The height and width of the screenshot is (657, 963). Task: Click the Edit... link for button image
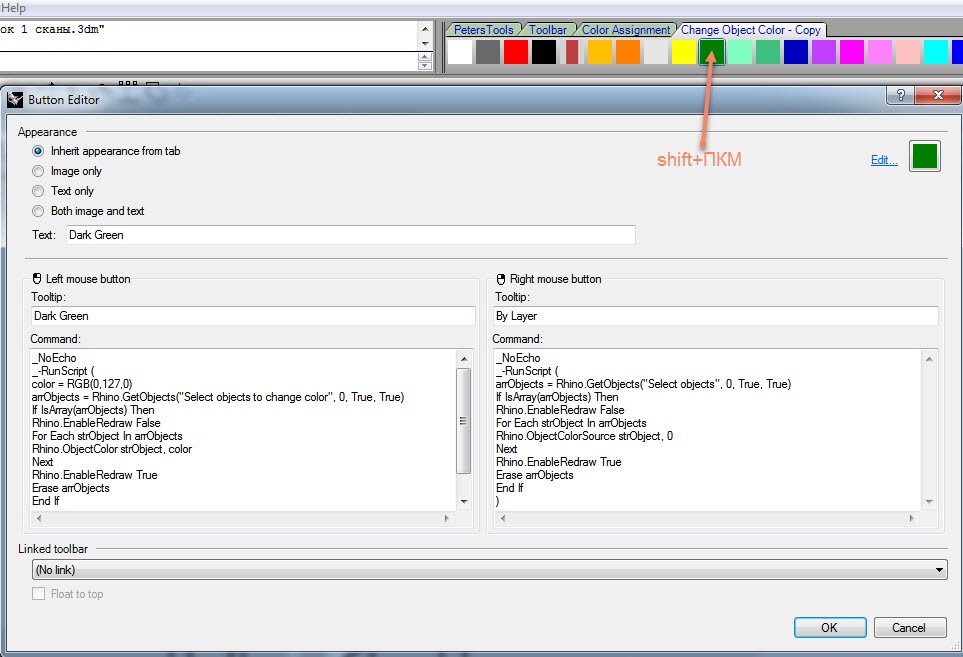884,160
